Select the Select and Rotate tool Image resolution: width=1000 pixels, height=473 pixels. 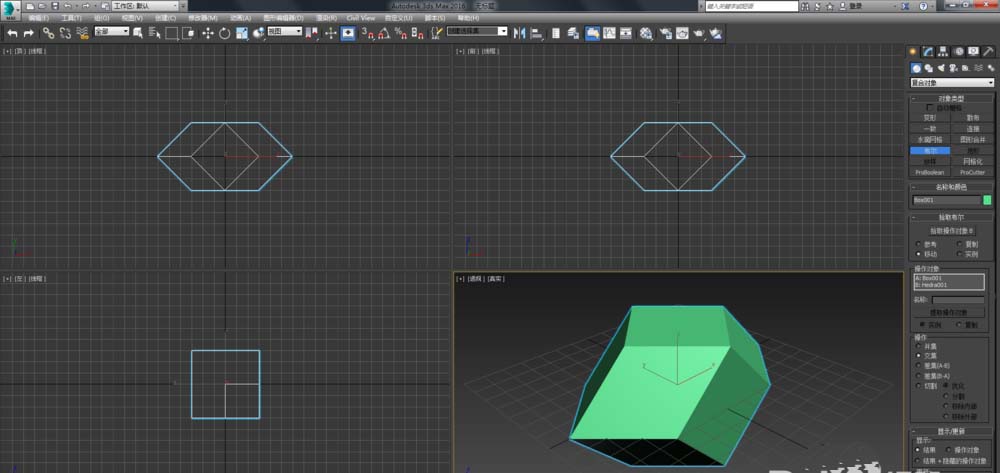point(225,33)
